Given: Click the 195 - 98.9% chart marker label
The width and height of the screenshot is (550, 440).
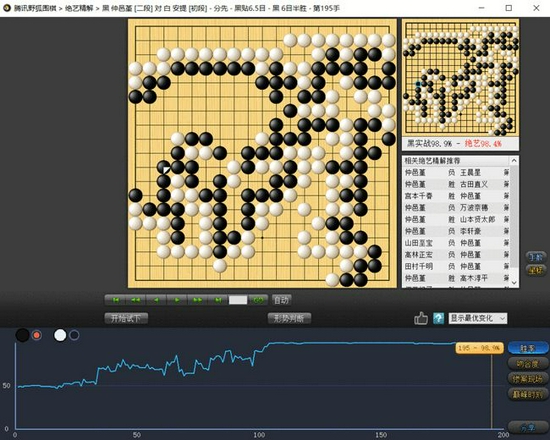Looking at the screenshot, I should point(479,348).
